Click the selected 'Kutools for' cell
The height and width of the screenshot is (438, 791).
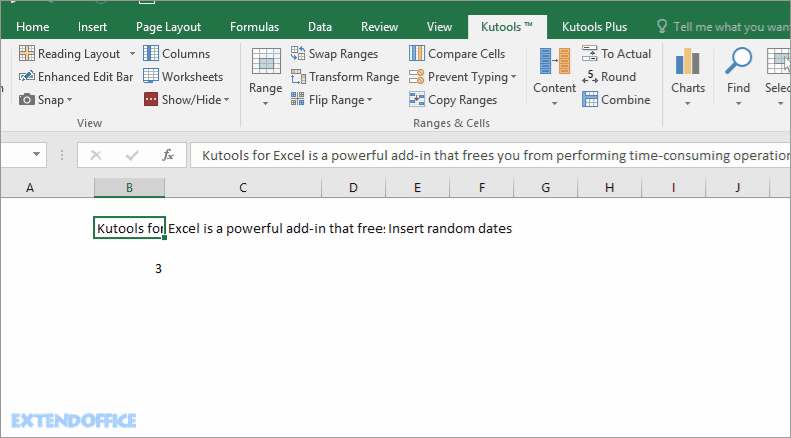coord(129,228)
